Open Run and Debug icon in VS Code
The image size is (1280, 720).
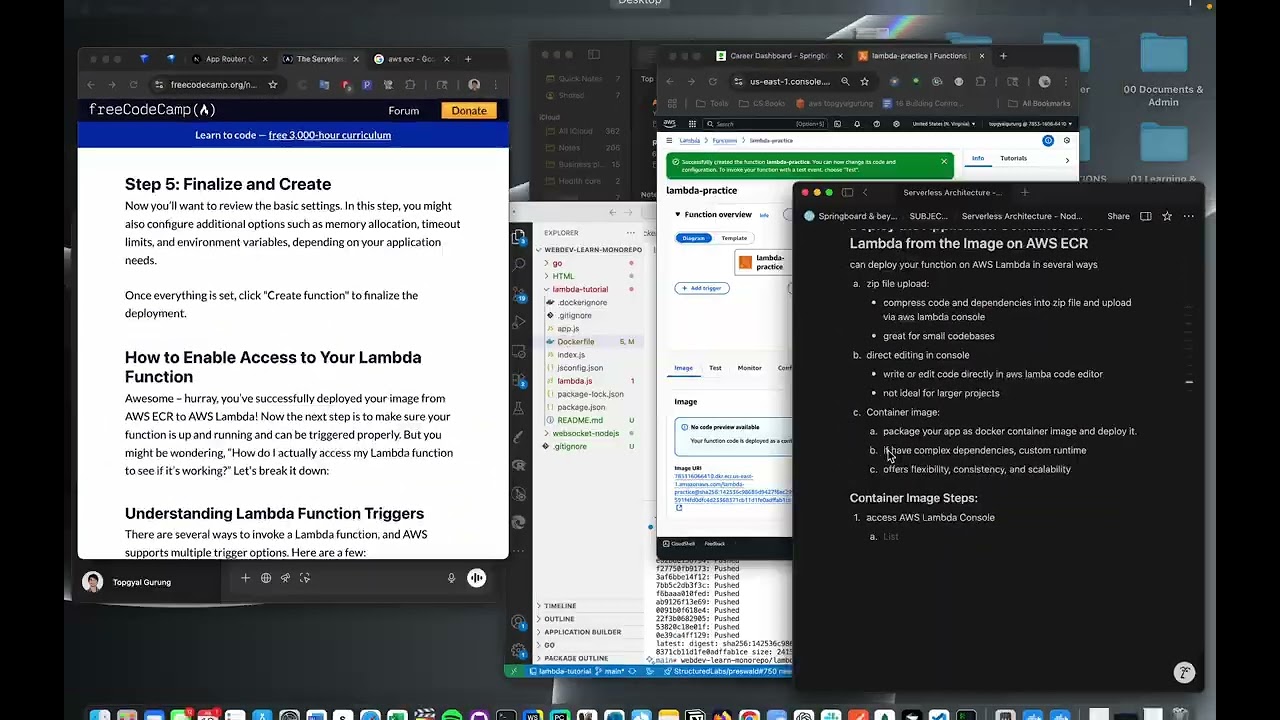pyautogui.click(x=518, y=324)
